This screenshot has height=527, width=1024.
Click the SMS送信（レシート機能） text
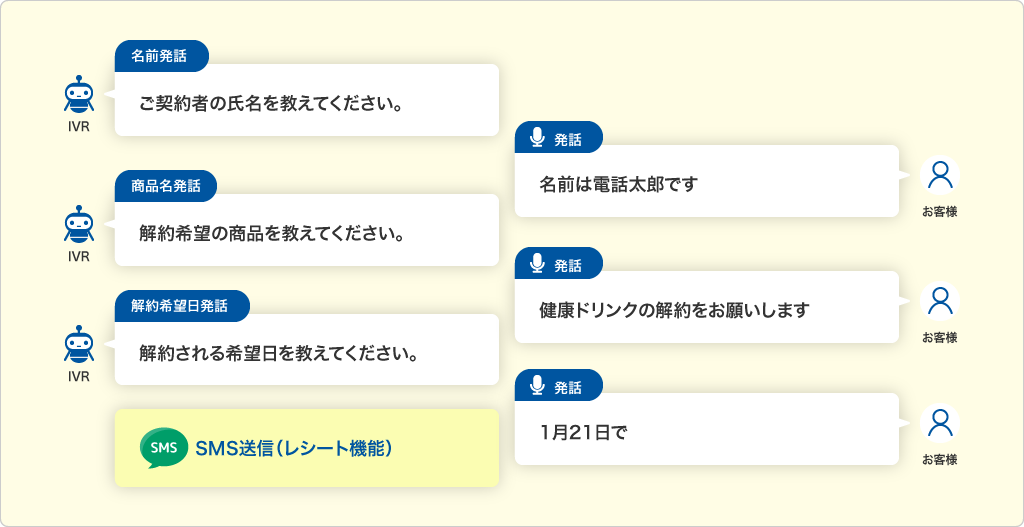pos(293,449)
